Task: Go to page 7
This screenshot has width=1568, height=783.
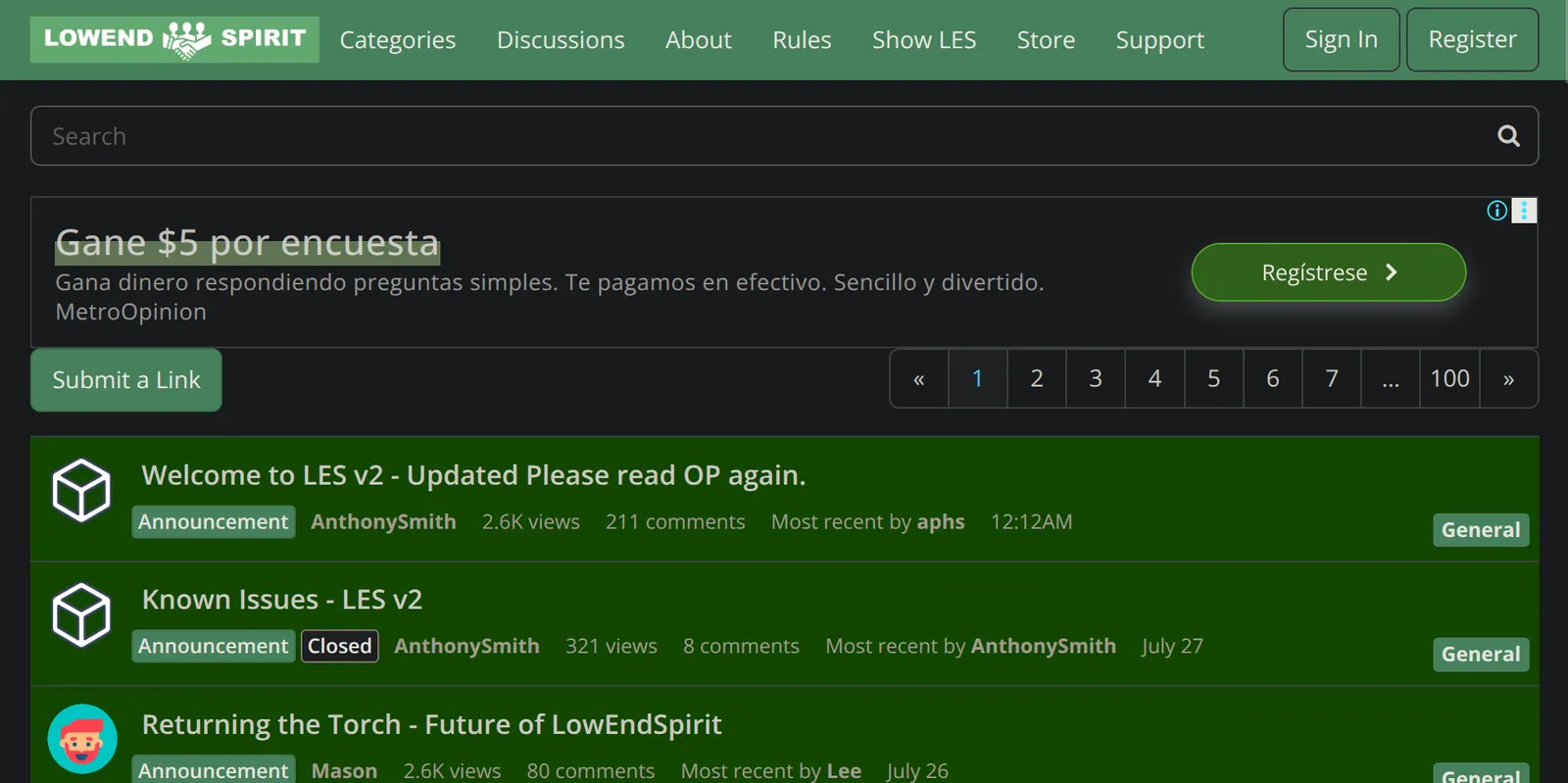Action: point(1332,378)
